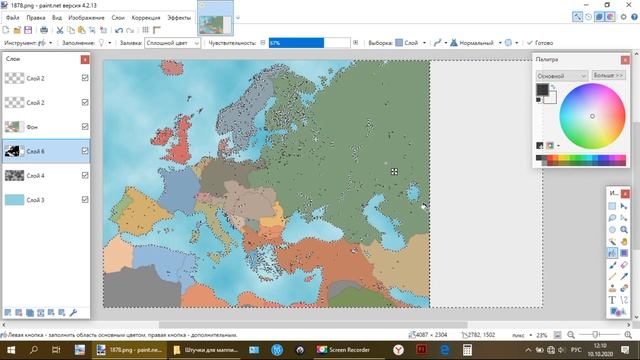Click the primary color swatch

542,90
